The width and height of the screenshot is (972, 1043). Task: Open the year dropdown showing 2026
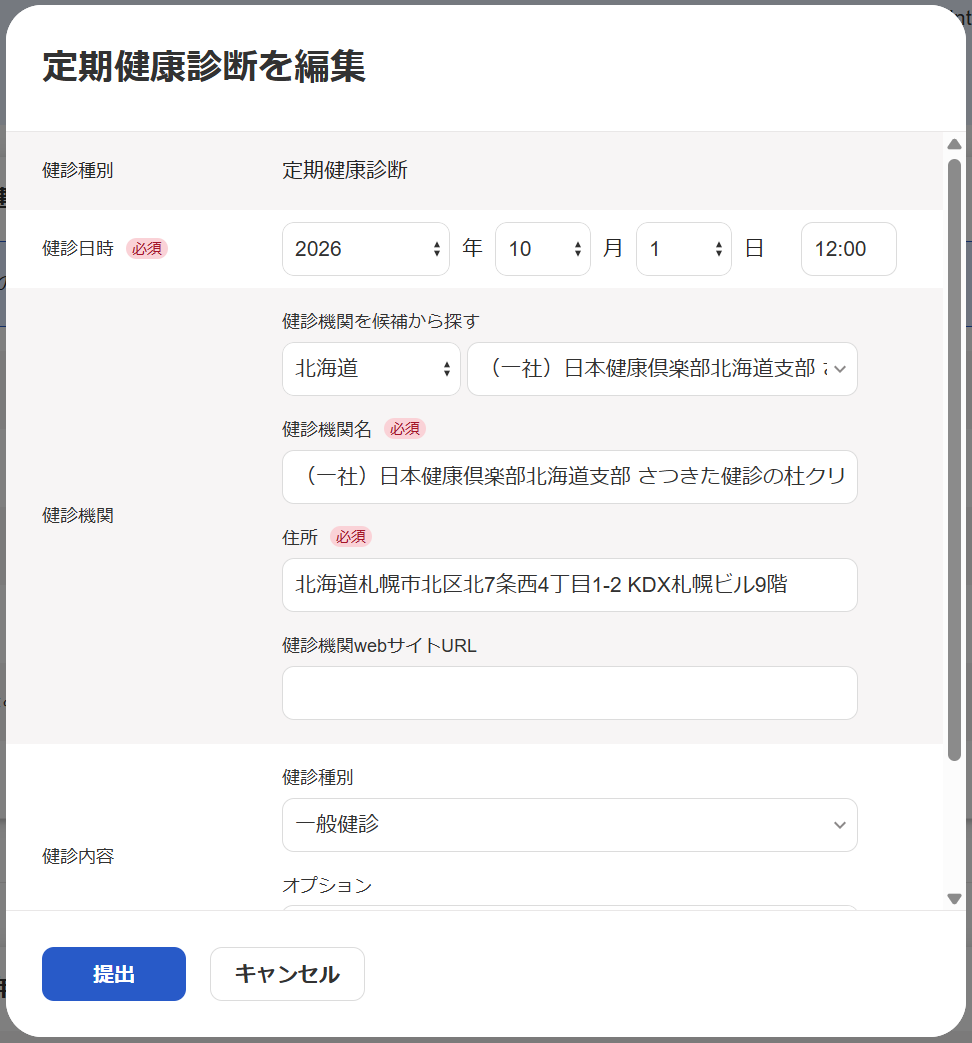[x=365, y=249]
